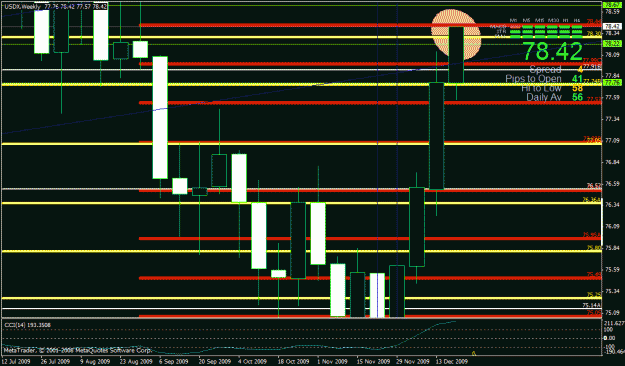Click the H4 timeframe label in signal panel
Screen dimensions: 625x366
(x=577, y=20)
